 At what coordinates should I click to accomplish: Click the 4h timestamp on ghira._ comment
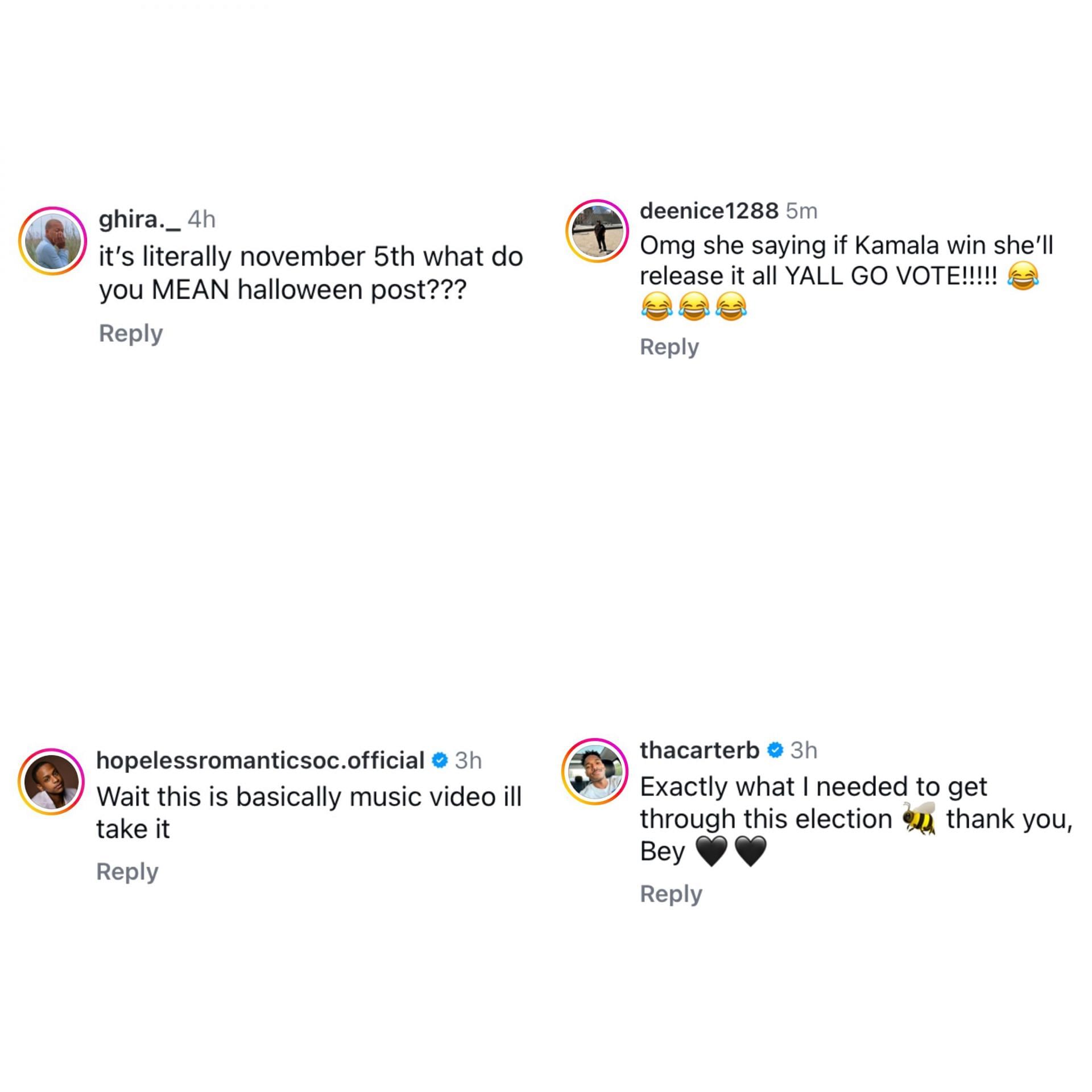202,220
